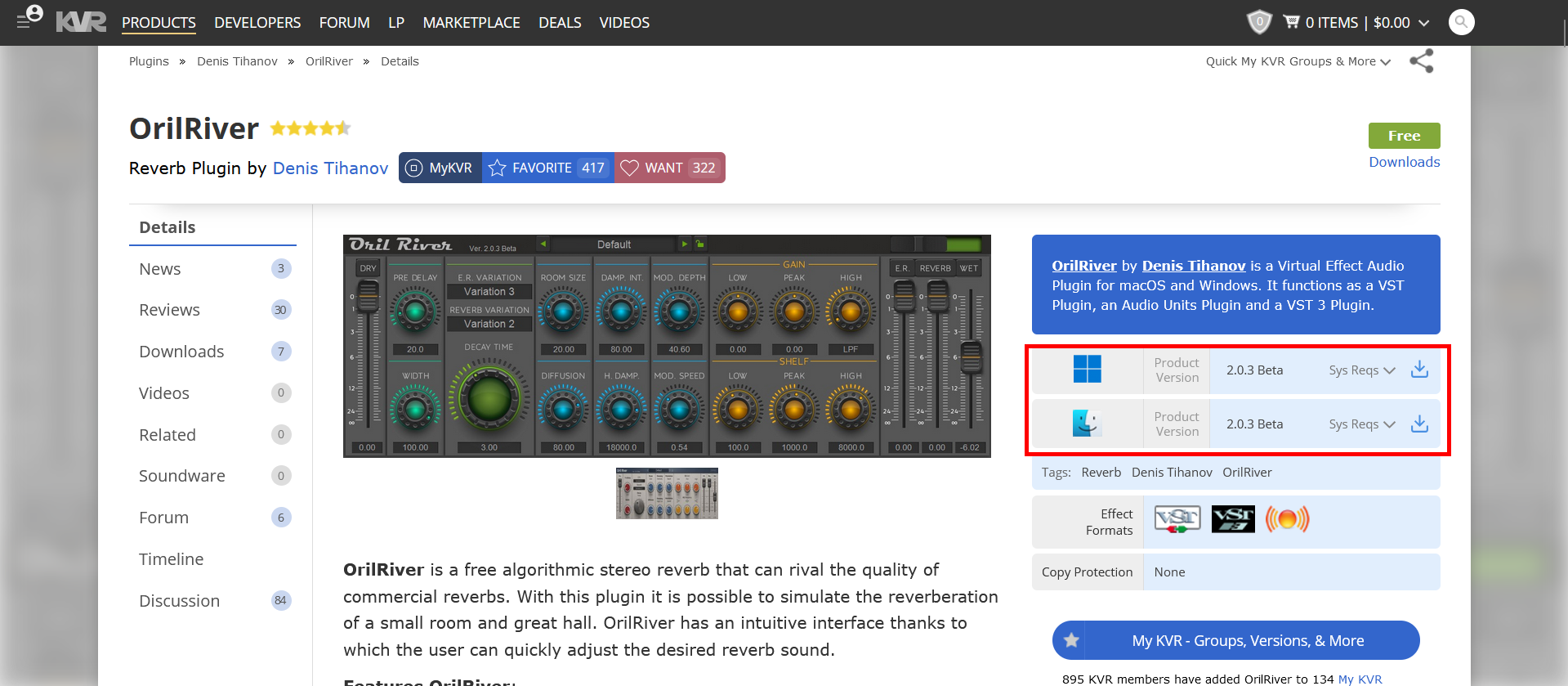This screenshot has height=686, width=1568.
Task: Open the PRODUCTS menu
Action: pos(159,23)
